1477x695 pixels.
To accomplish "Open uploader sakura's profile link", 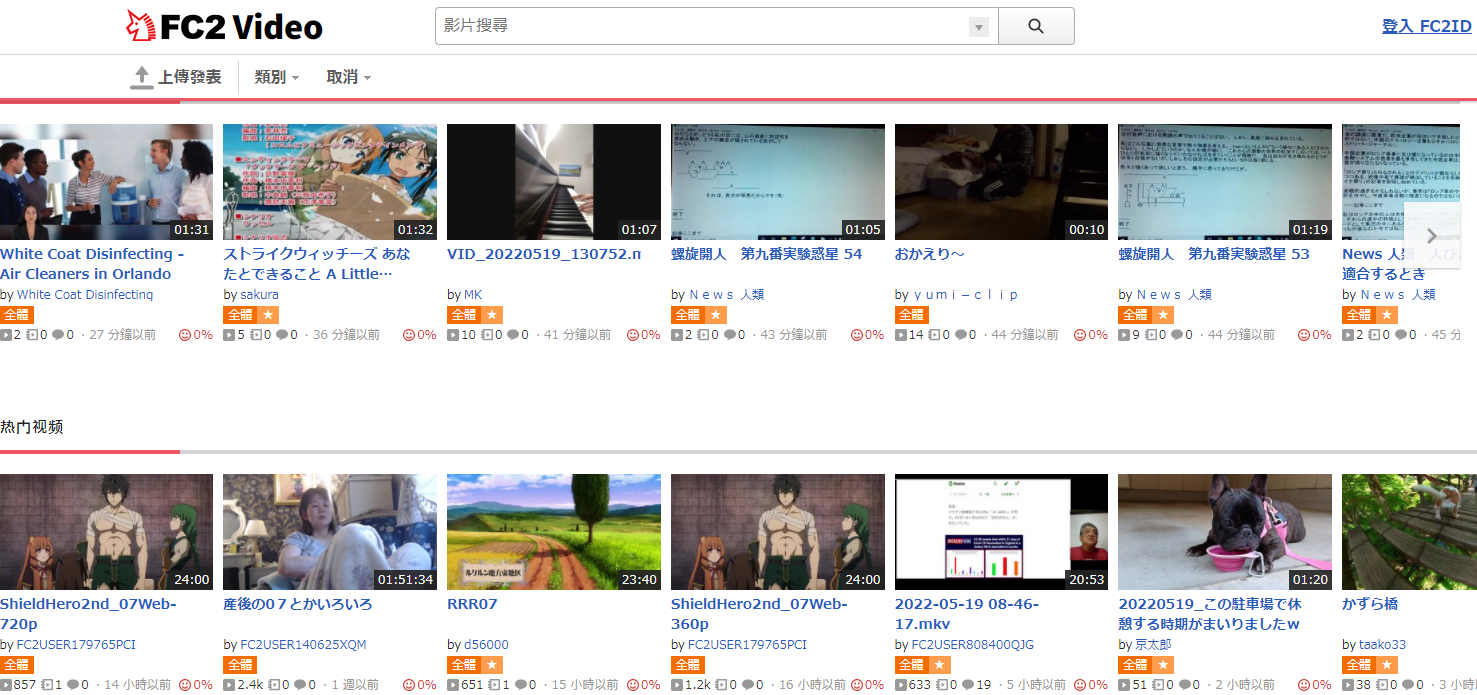I will [x=259, y=295].
